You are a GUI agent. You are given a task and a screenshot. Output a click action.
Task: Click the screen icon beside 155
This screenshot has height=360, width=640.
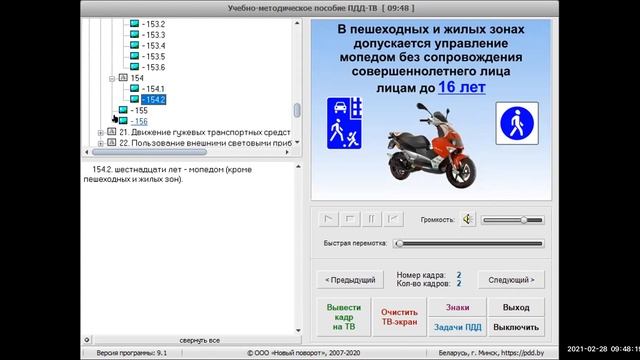[123, 110]
